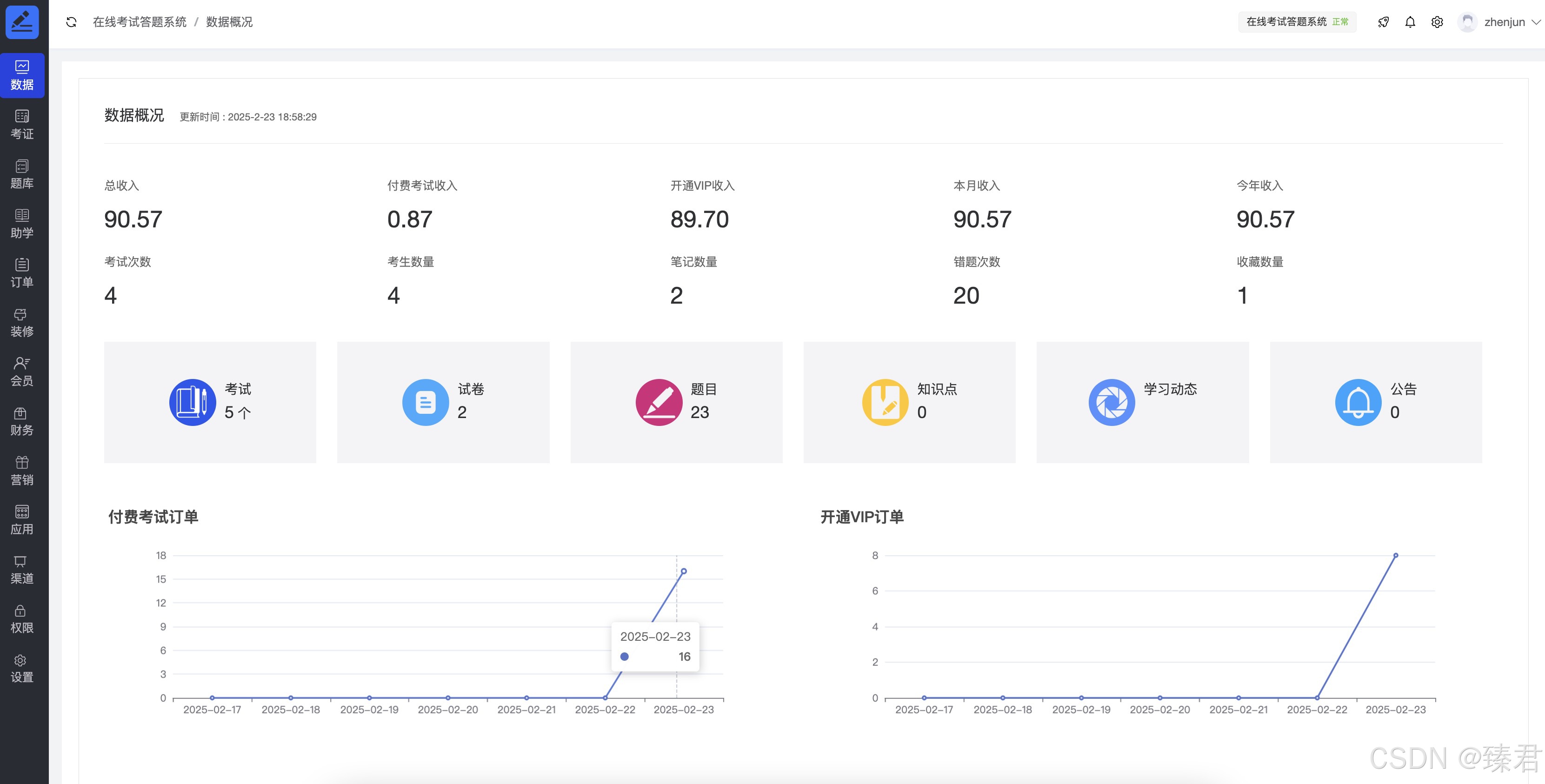Image resolution: width=1545 pixels, height=784 pixels.
Task: Click the rocket icon in header
Action: (1383, 22)
